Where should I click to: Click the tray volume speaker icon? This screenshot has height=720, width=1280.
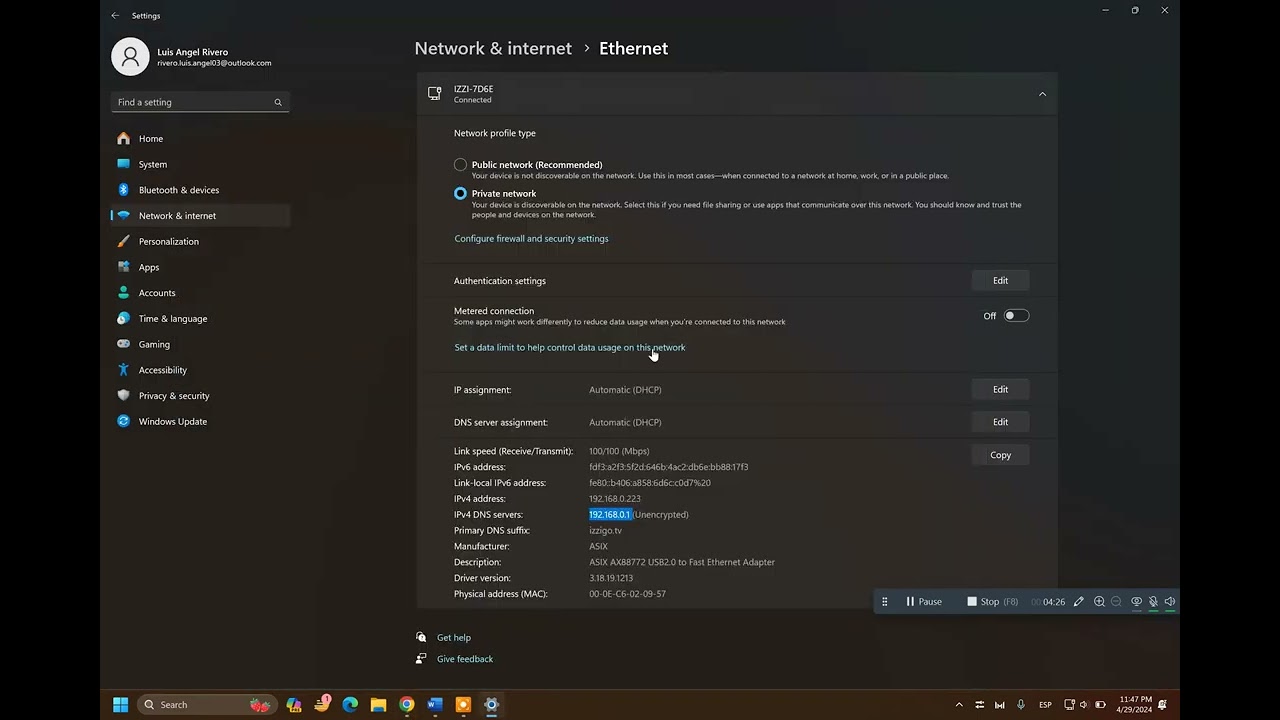click(1084, 705)
